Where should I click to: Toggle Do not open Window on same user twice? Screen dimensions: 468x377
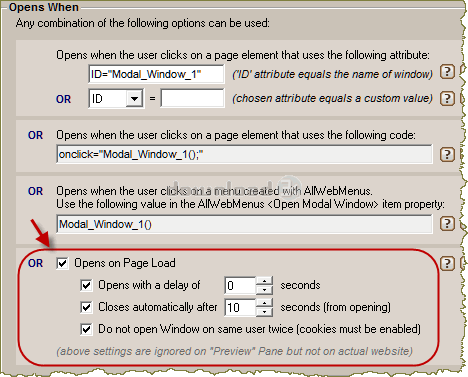[86, 329]
